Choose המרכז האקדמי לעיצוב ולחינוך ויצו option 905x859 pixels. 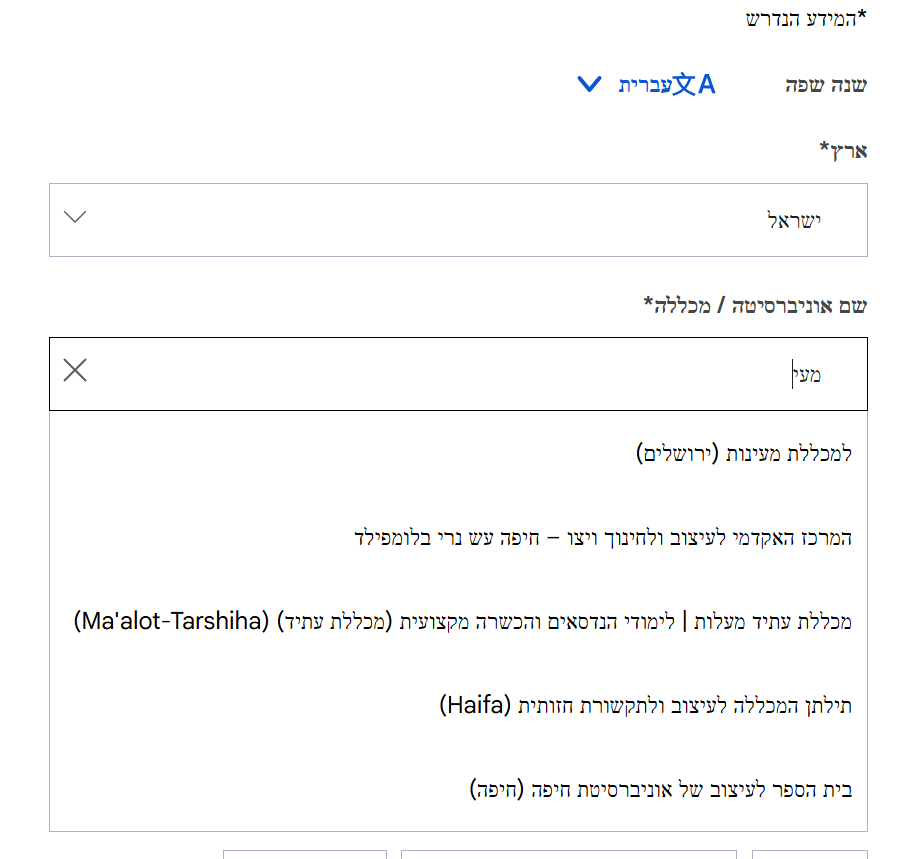pos(603,537)
